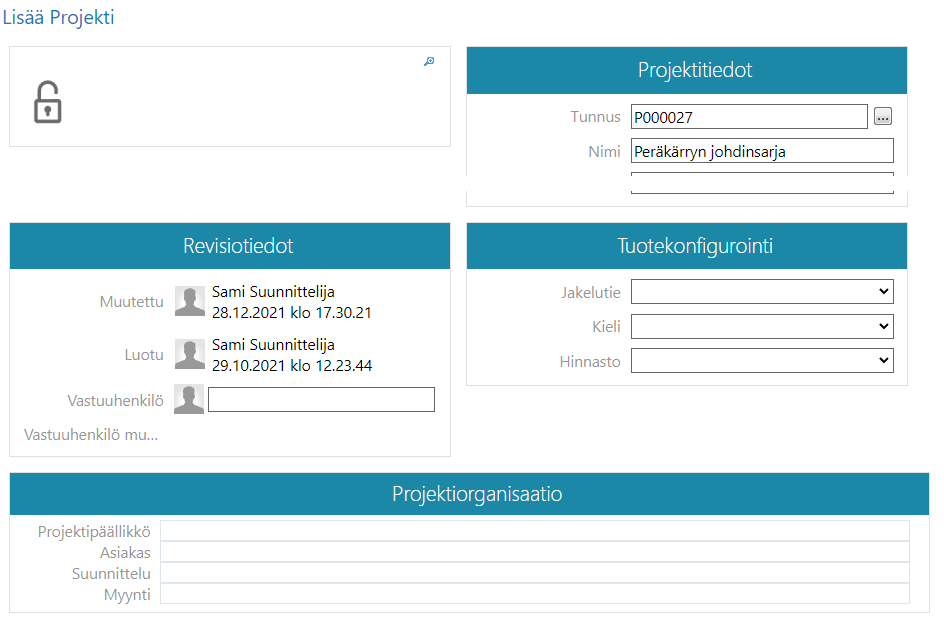This screenshot has width=944, height=620.
Task: Click the Projektitiedot section header
Action: point(686,70)
